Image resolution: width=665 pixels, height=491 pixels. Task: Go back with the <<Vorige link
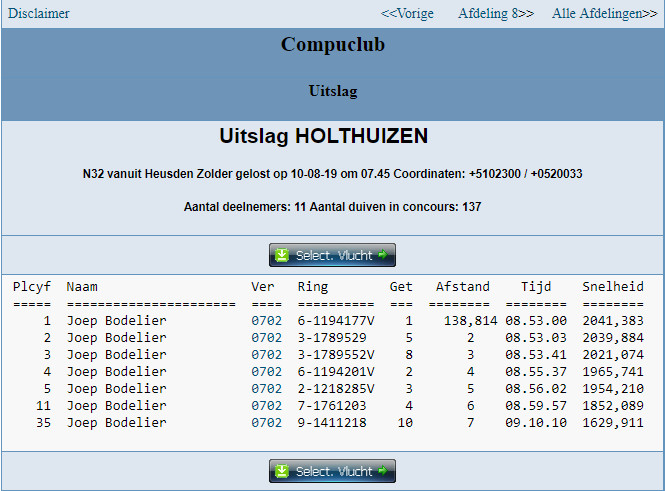(x=407, y=14)
